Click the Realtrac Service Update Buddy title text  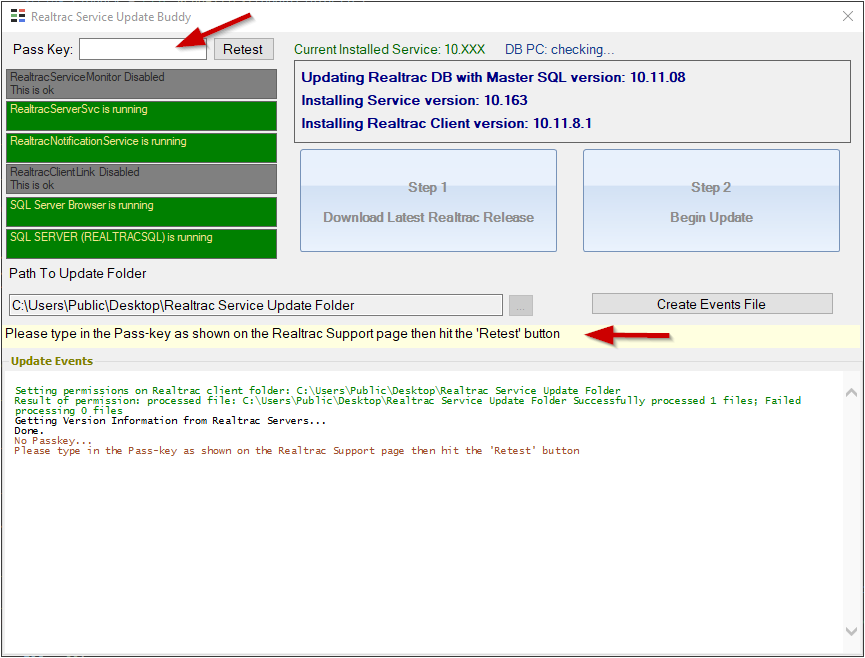[111, 17]
